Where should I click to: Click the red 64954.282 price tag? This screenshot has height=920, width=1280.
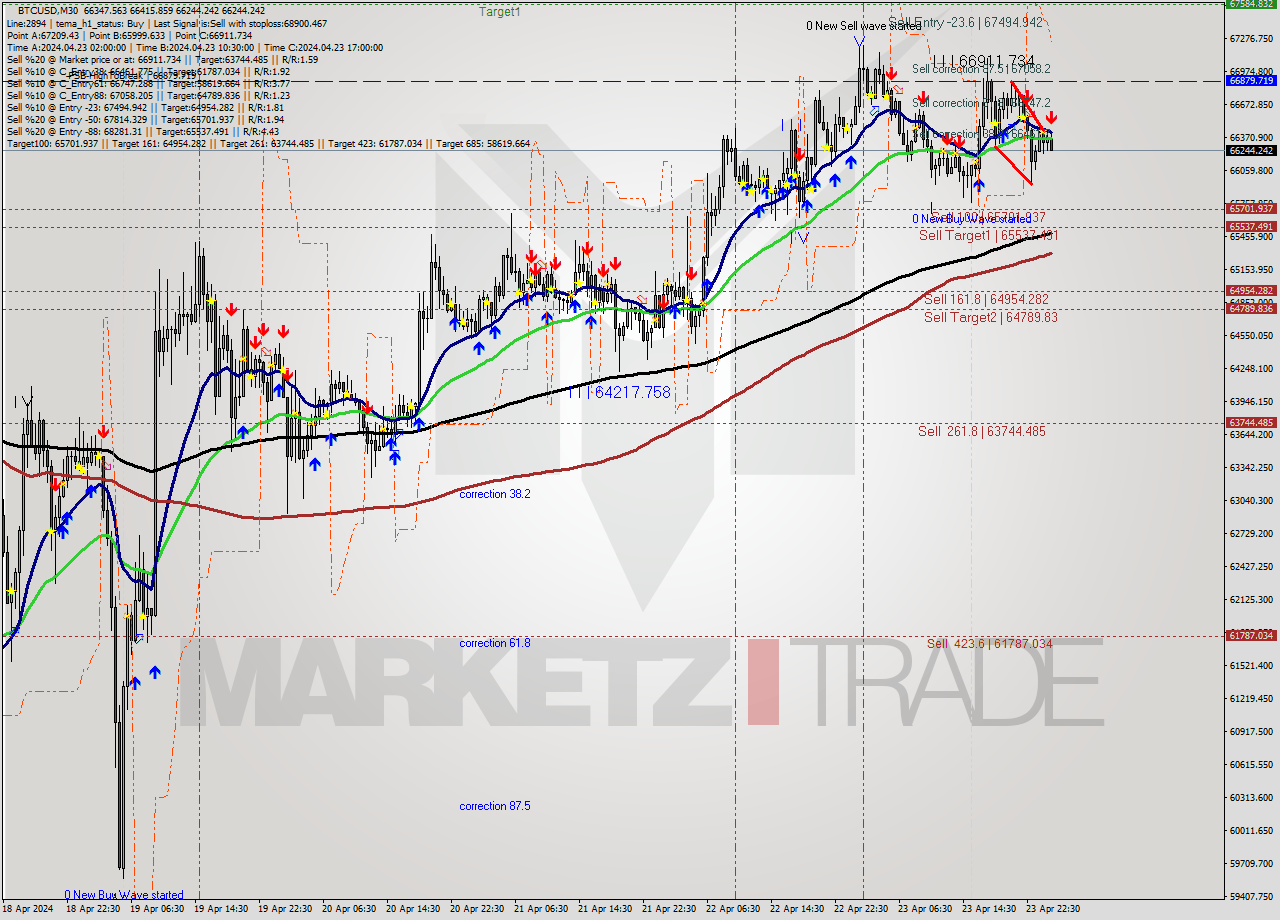pos(1250,291)
